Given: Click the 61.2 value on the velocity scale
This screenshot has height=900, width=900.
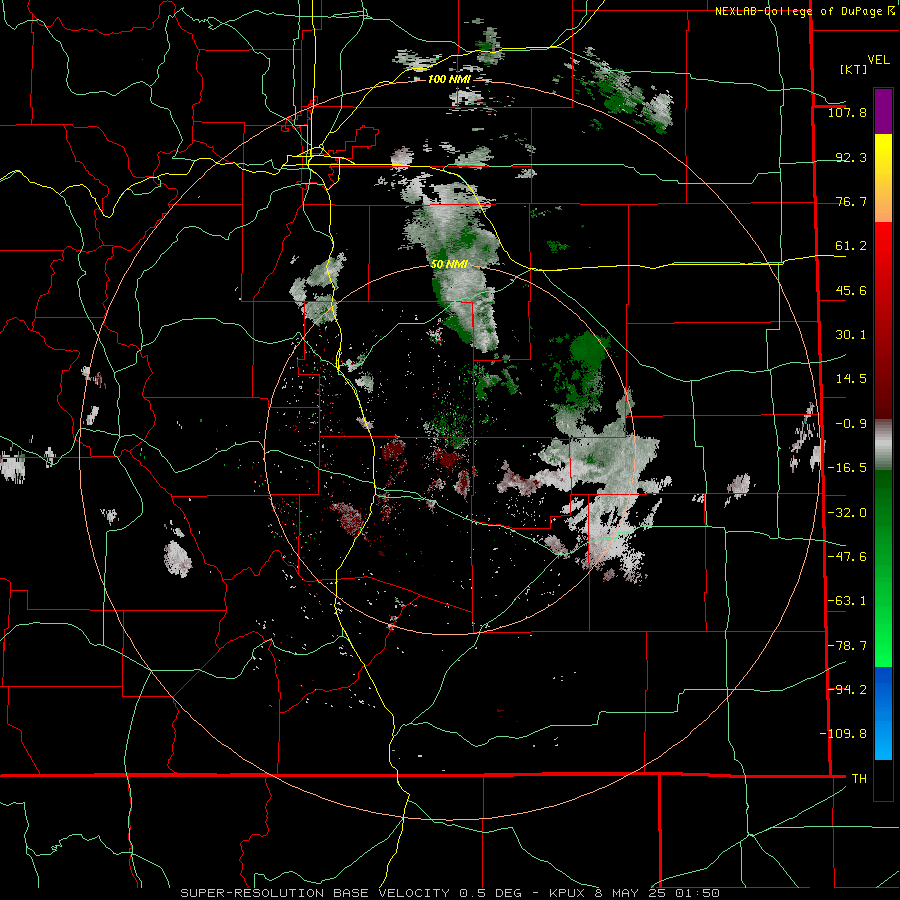Looking at the screenshot, I should [x=851, y=246].
